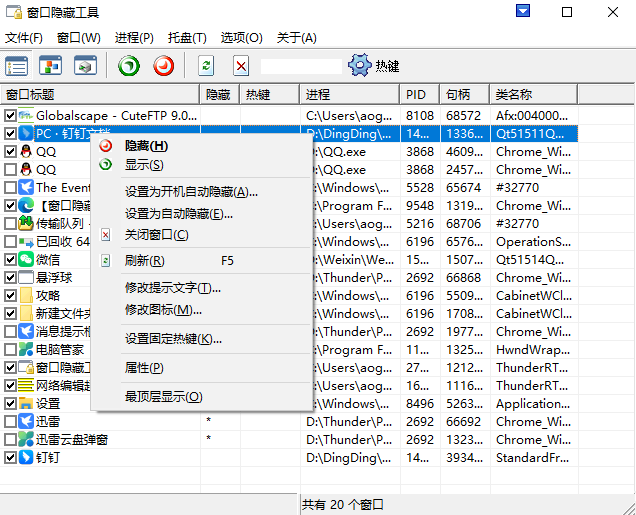The height and width of the screenshot is (515, 636).
Task: Sort by the 类名称 column header
Action: coord(534,94)
